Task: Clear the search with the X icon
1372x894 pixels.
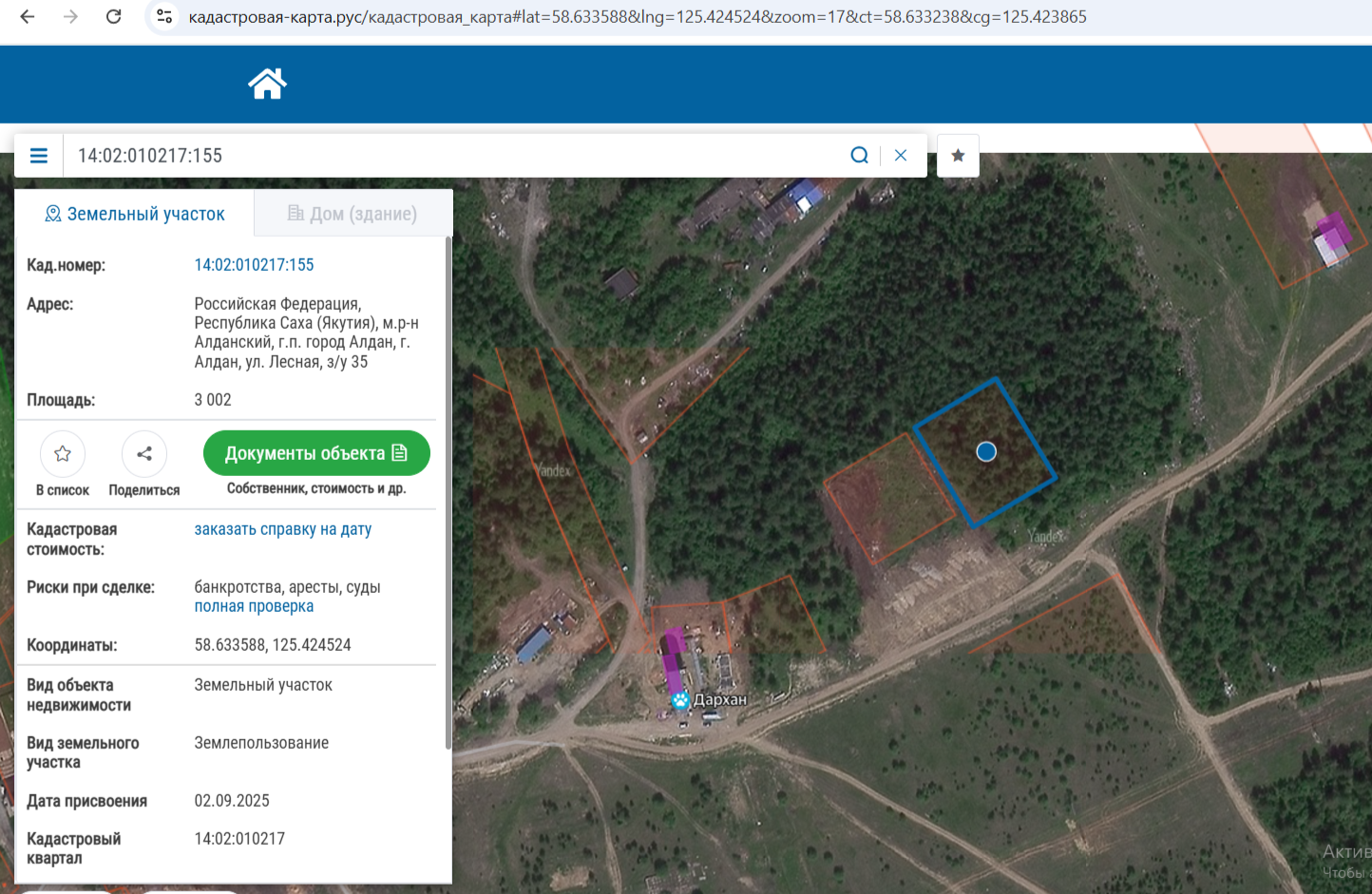Action: (x=901, y=156)
